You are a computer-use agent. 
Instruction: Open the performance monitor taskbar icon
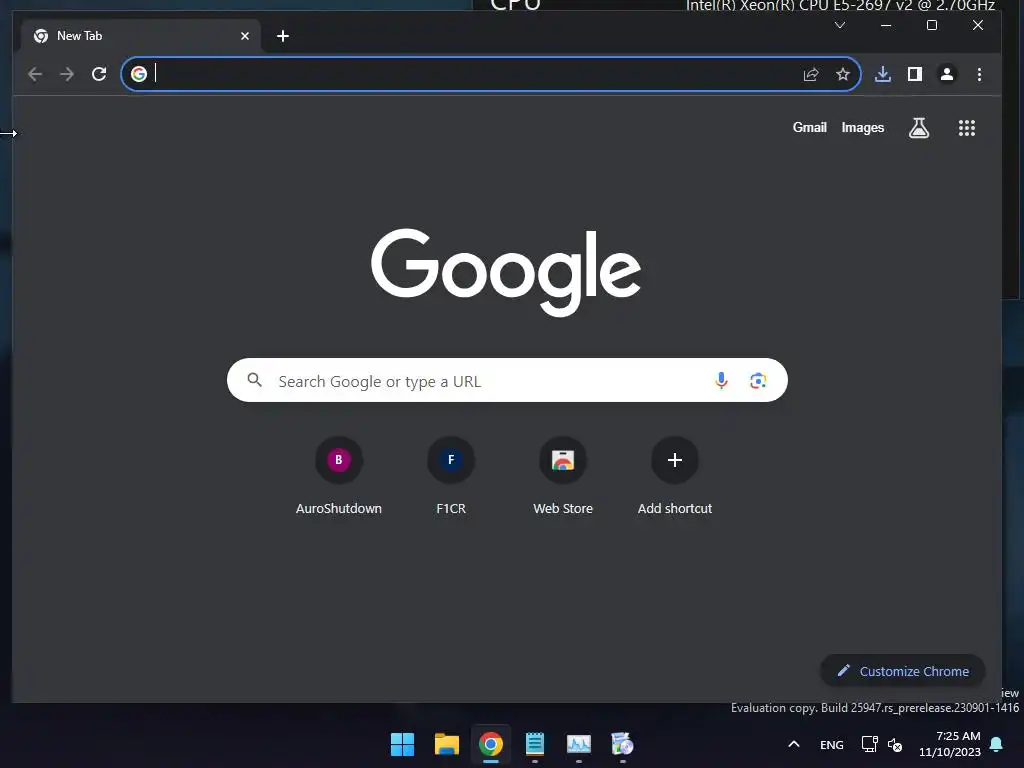click(x=579, y=744)
